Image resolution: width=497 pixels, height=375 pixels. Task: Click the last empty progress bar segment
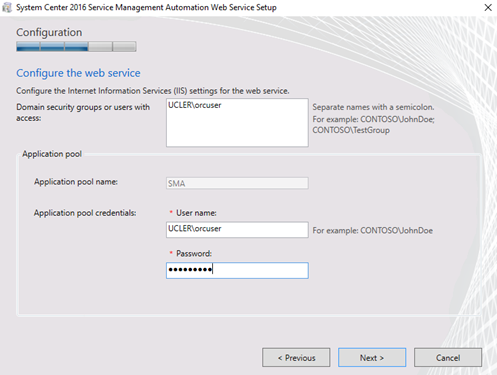125,46
